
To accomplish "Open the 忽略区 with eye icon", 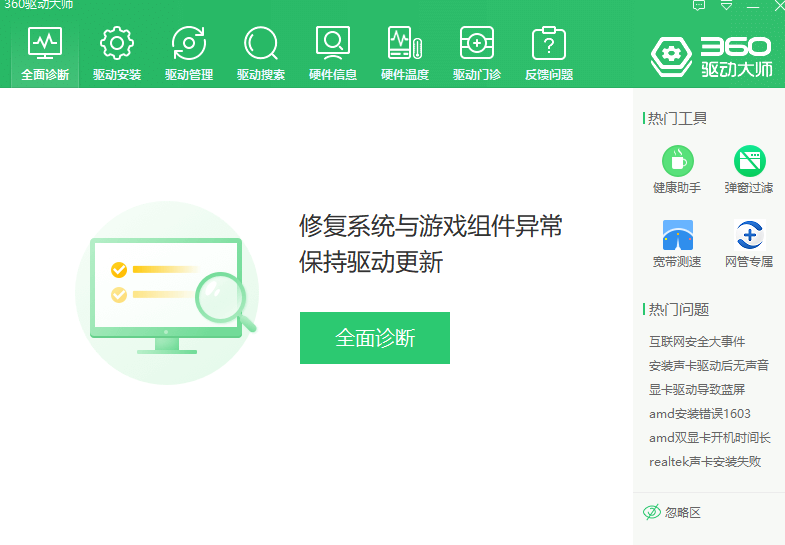I will pyautogui.click(x=672, y=512).
